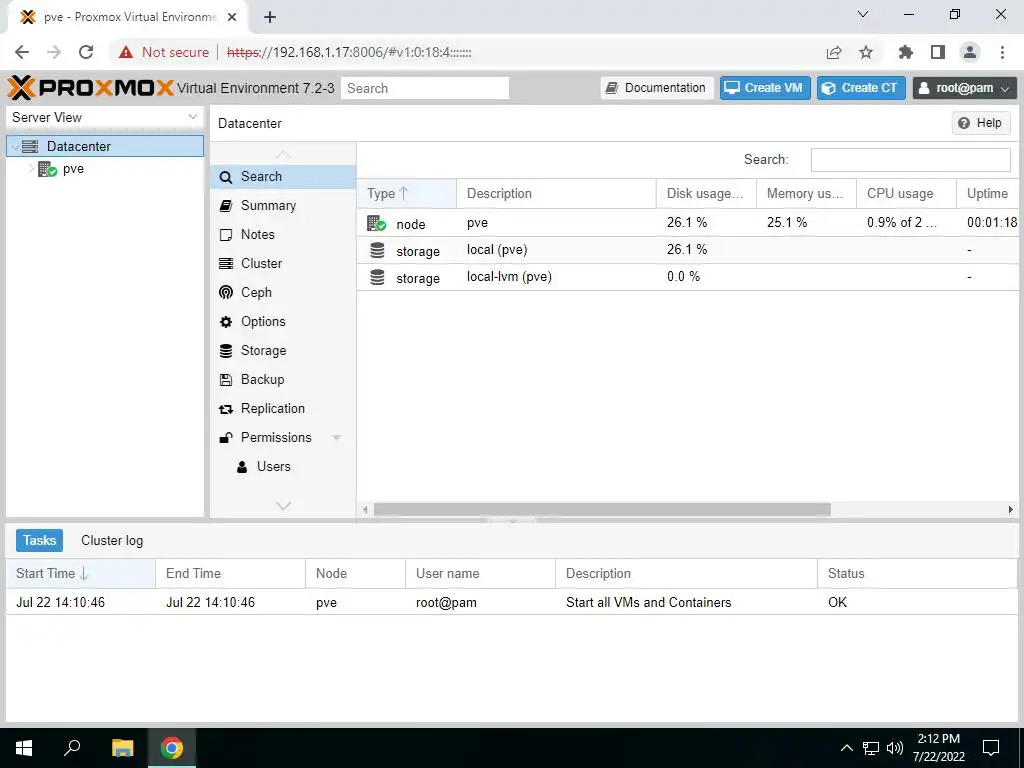Expand the pve node in tree

click(30, 169)
